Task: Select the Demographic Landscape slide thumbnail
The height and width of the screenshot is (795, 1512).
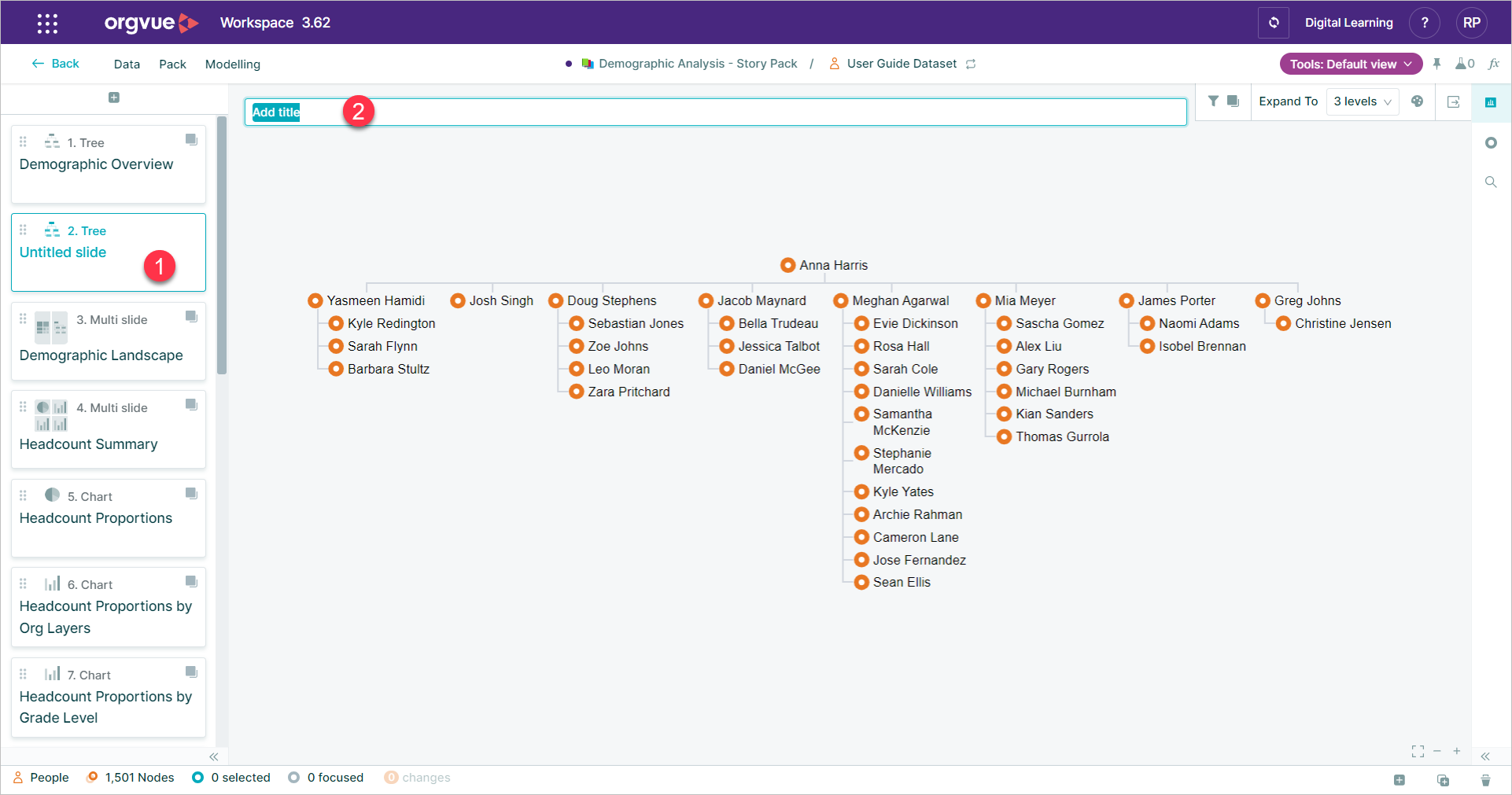Action: tap(109, 341)
